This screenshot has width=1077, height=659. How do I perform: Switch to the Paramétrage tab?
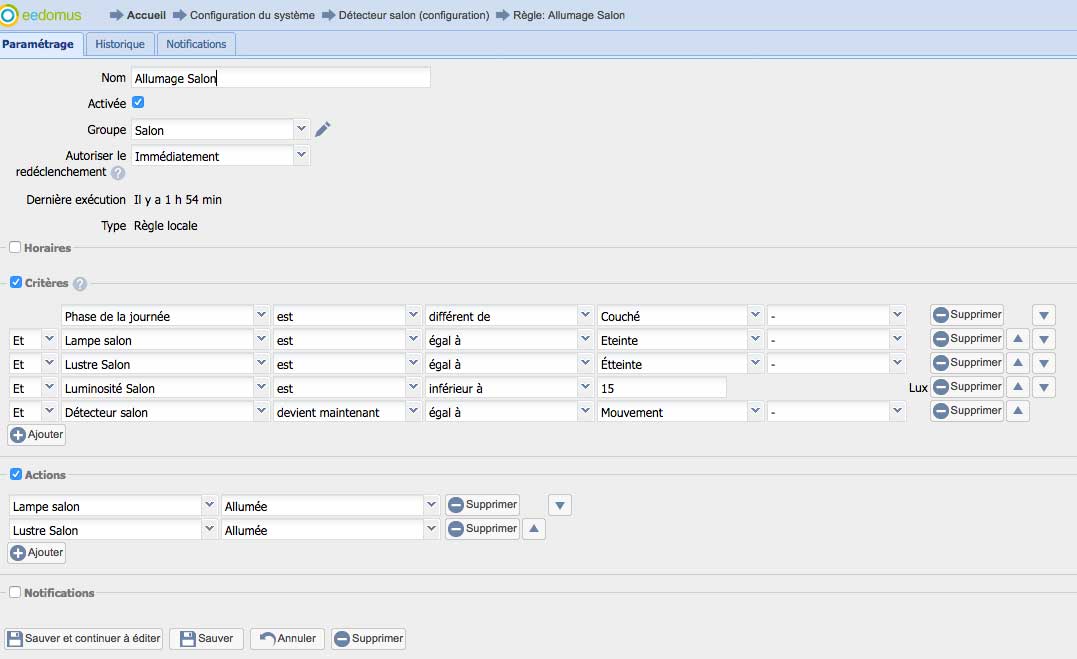[x=41, y=44]
